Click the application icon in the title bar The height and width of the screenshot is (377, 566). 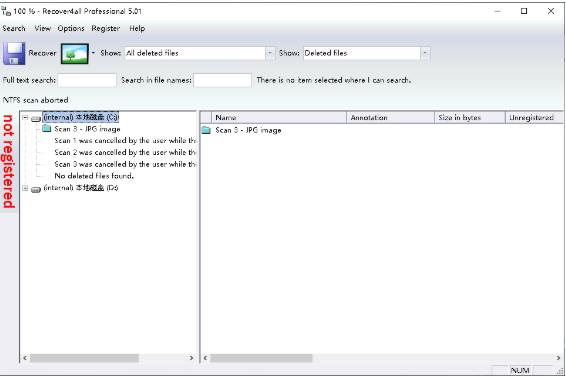pyautogui.click(x=6, y=11)
